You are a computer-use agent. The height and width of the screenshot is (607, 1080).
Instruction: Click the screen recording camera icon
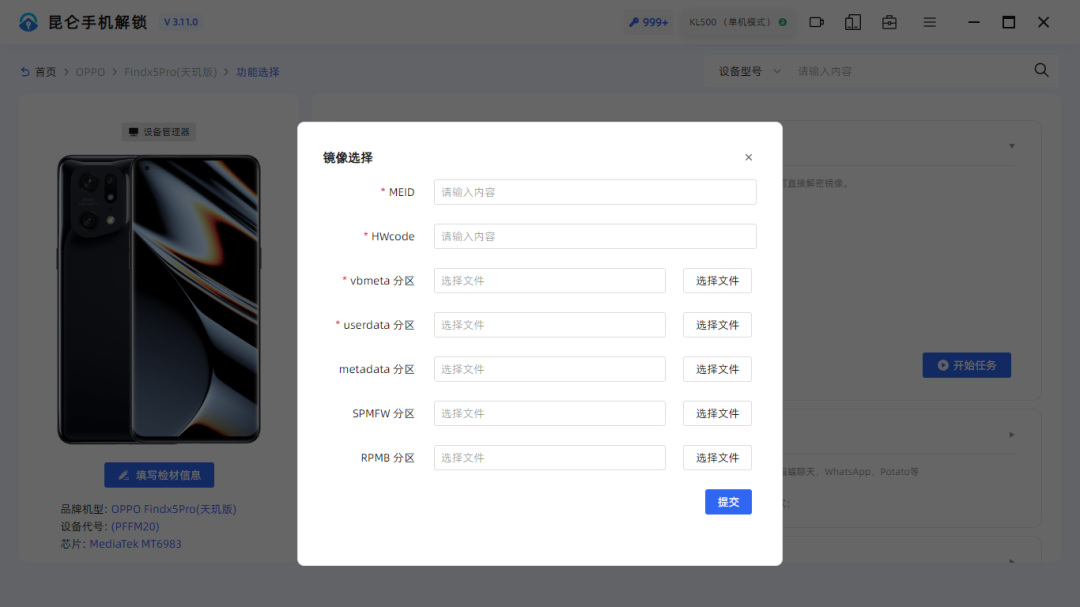click(x=816, y=22)
